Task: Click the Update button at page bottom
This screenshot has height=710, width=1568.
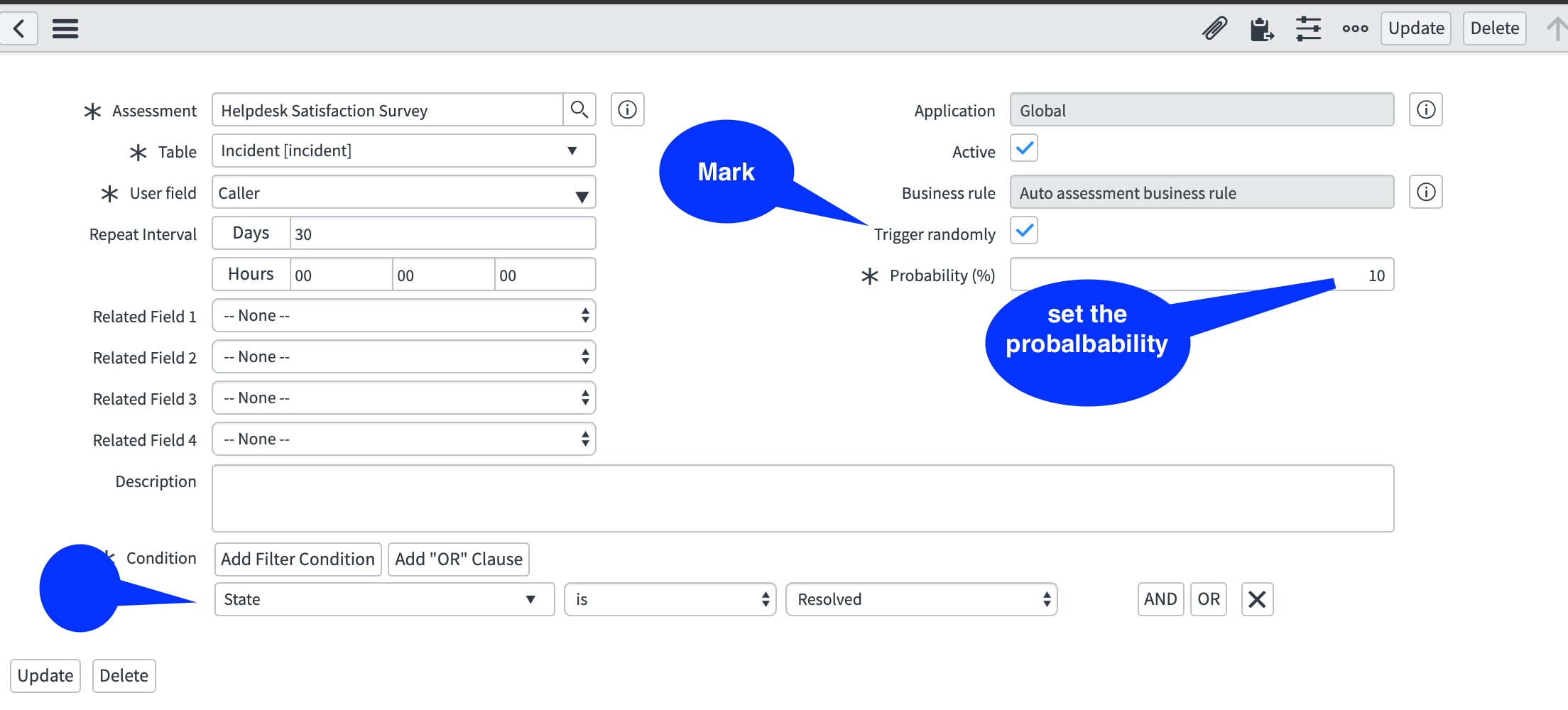Action: point(45,675)
